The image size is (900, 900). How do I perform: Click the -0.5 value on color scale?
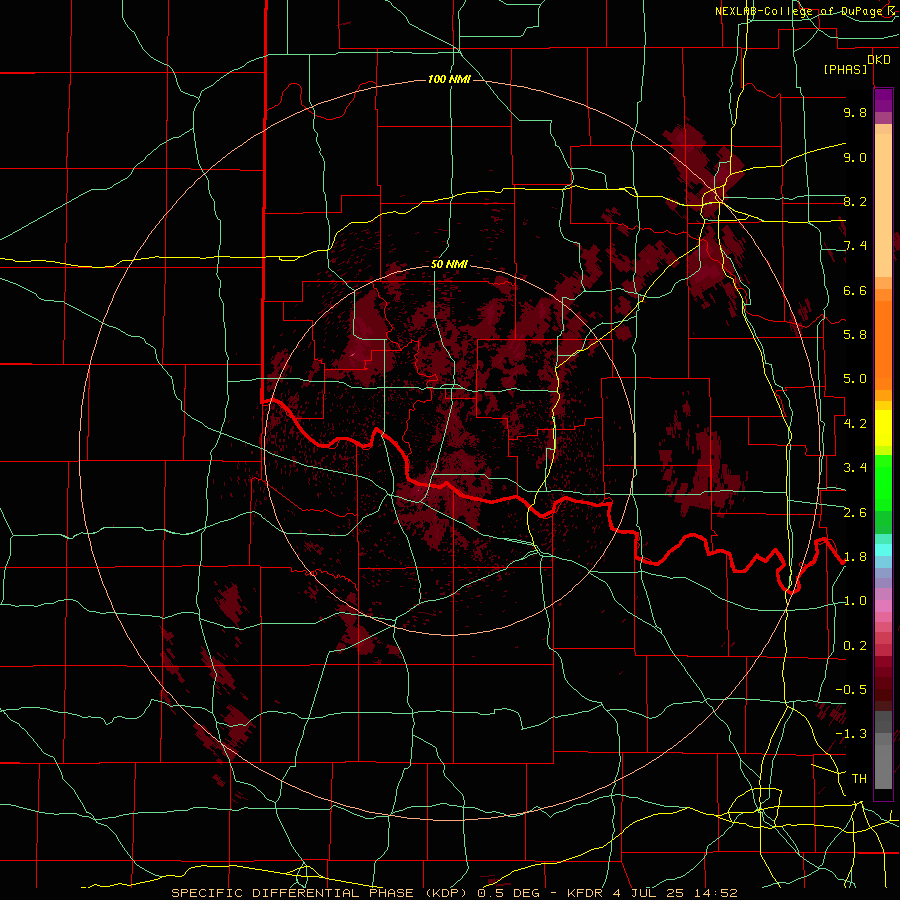coord(851,690)
